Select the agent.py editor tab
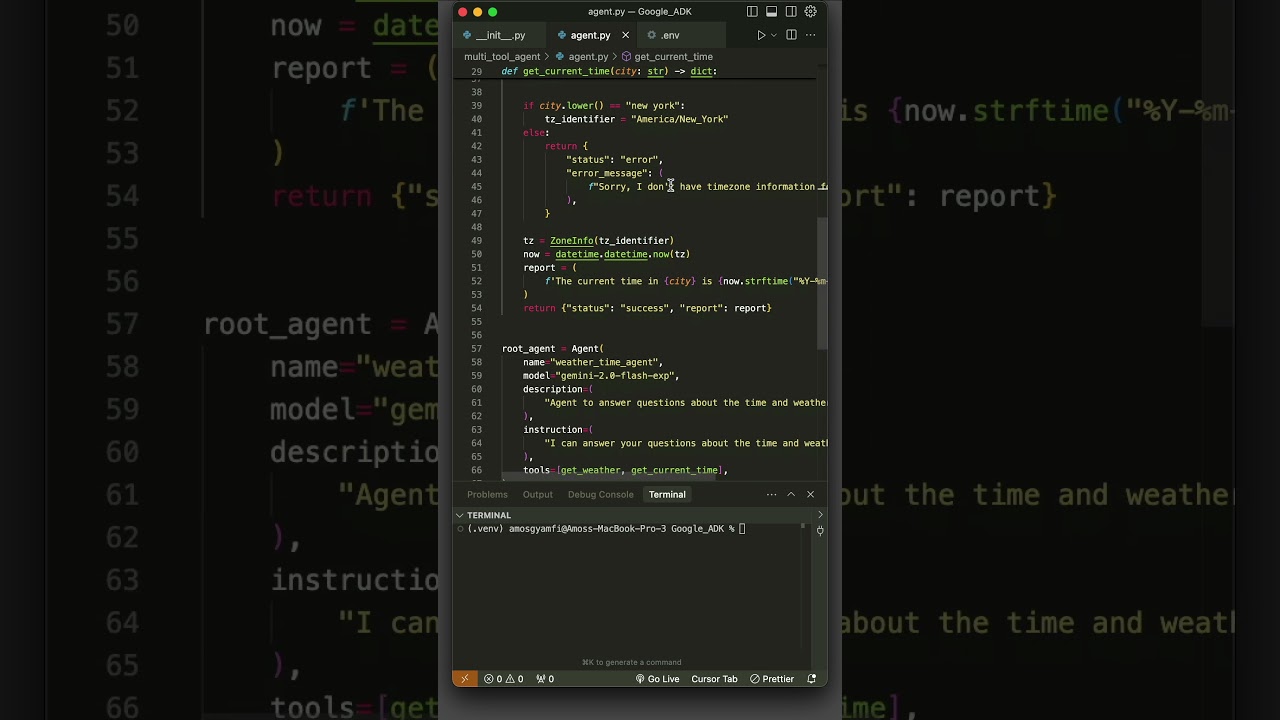 [x=590, y=35]
